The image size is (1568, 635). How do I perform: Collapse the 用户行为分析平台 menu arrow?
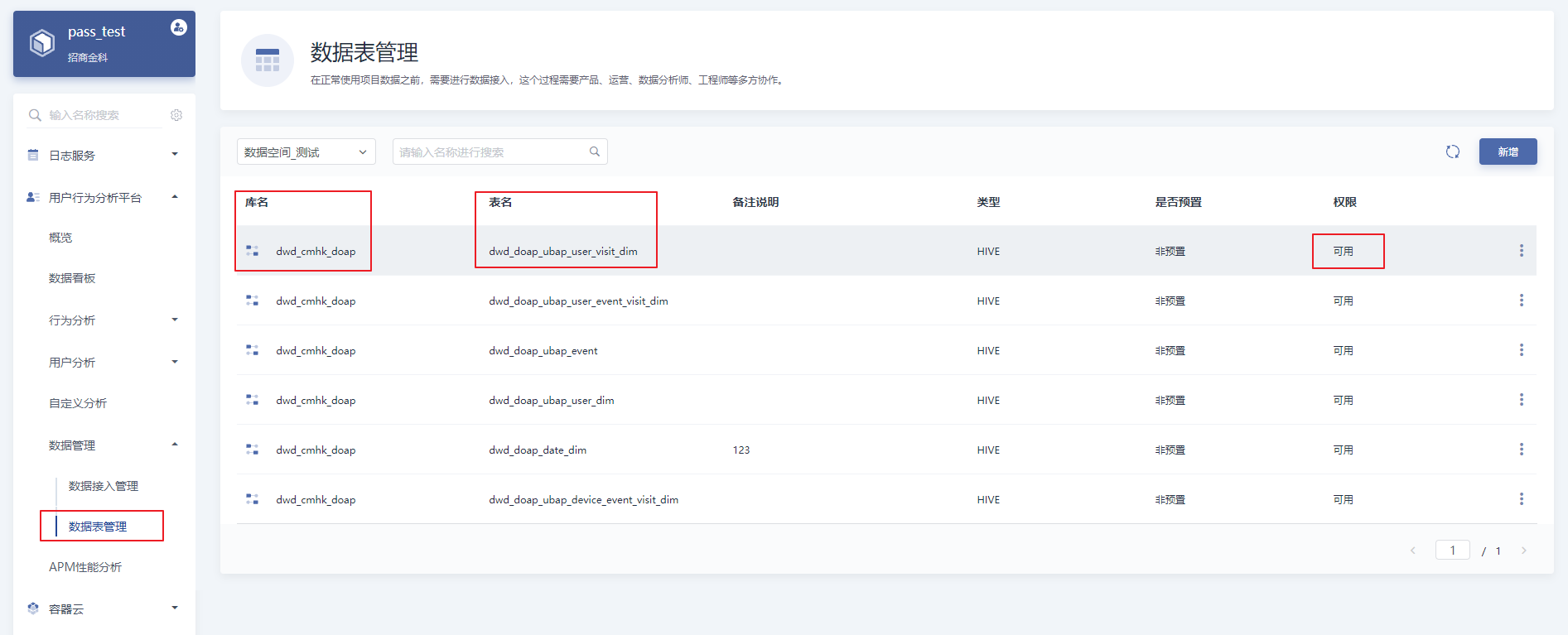click(175, 196)
